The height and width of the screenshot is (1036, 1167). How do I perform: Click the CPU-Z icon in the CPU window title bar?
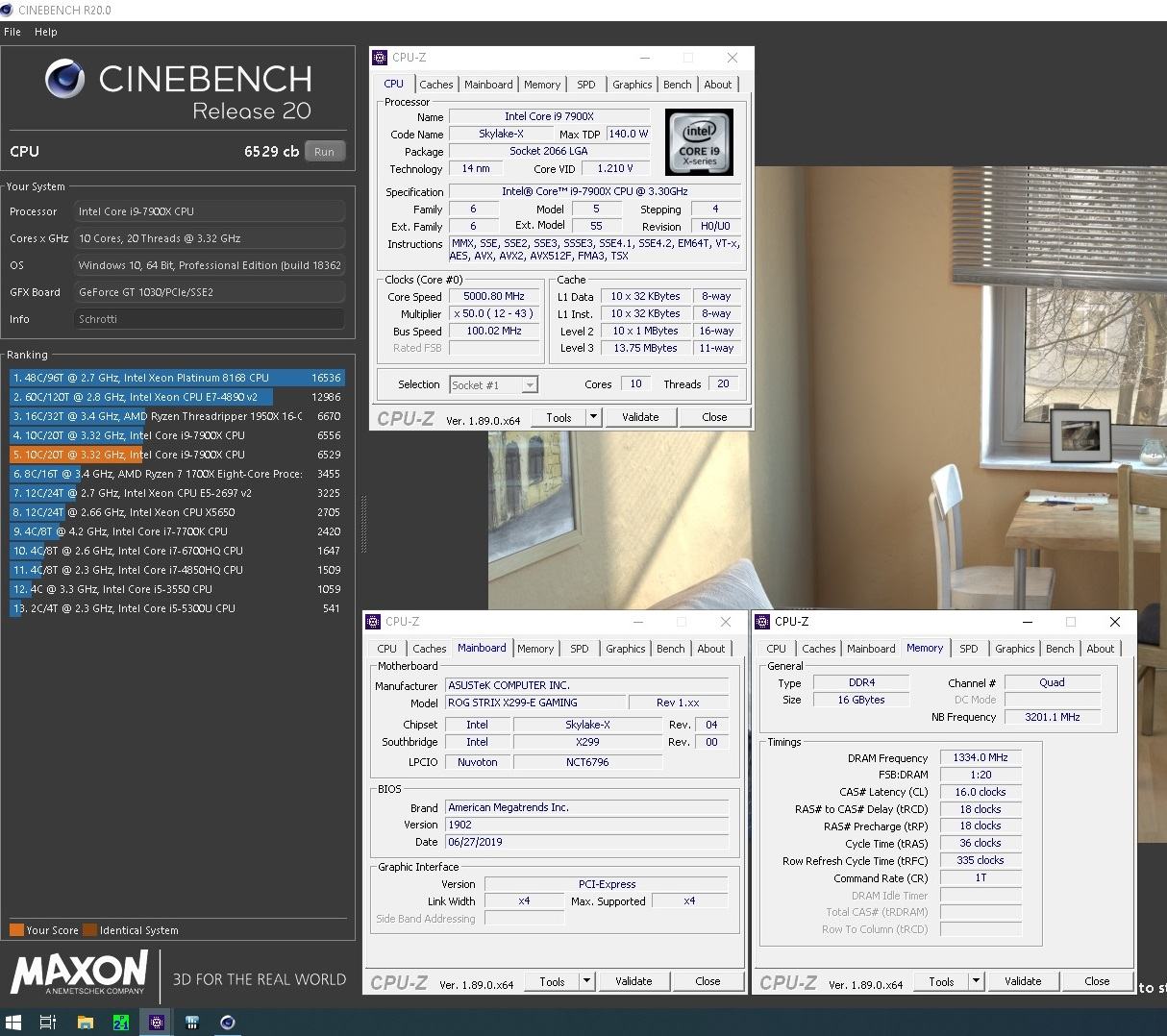coord(381,58)
